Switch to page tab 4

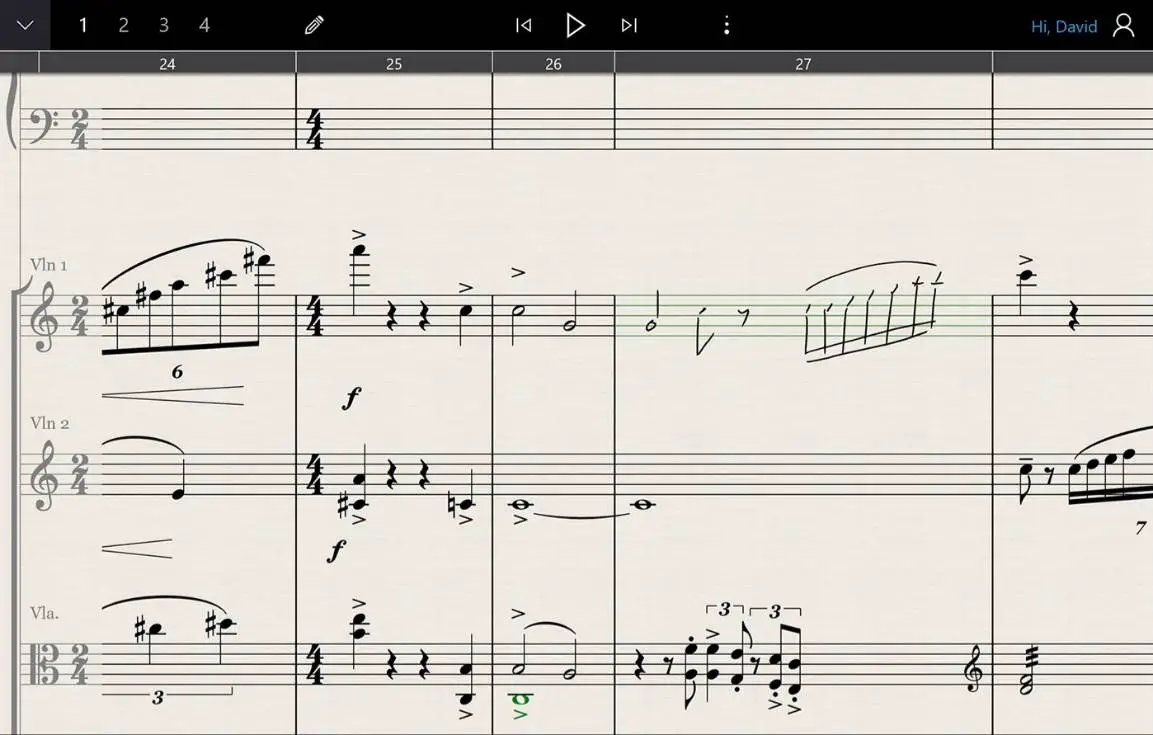[204, 26]
